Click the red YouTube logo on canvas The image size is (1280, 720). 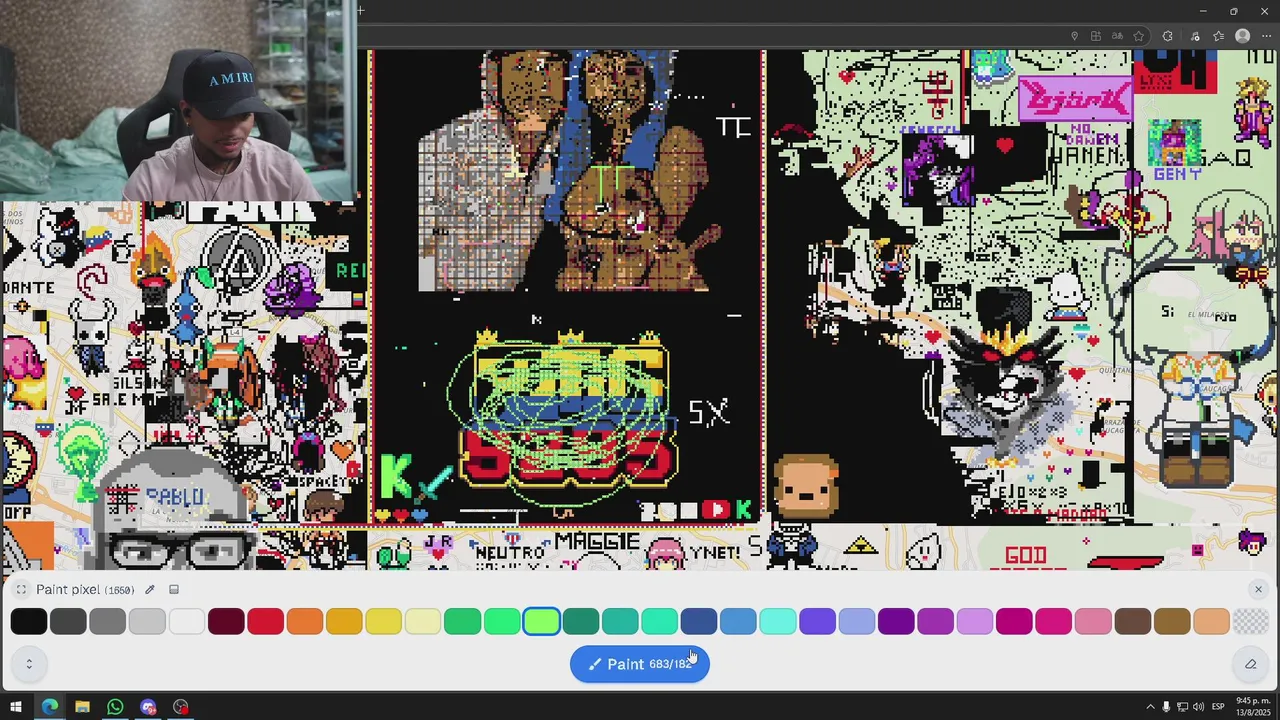(716, 511)
